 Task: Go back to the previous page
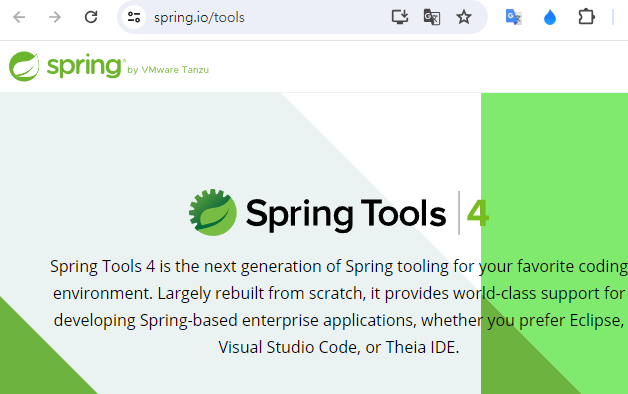pos(19,17)
